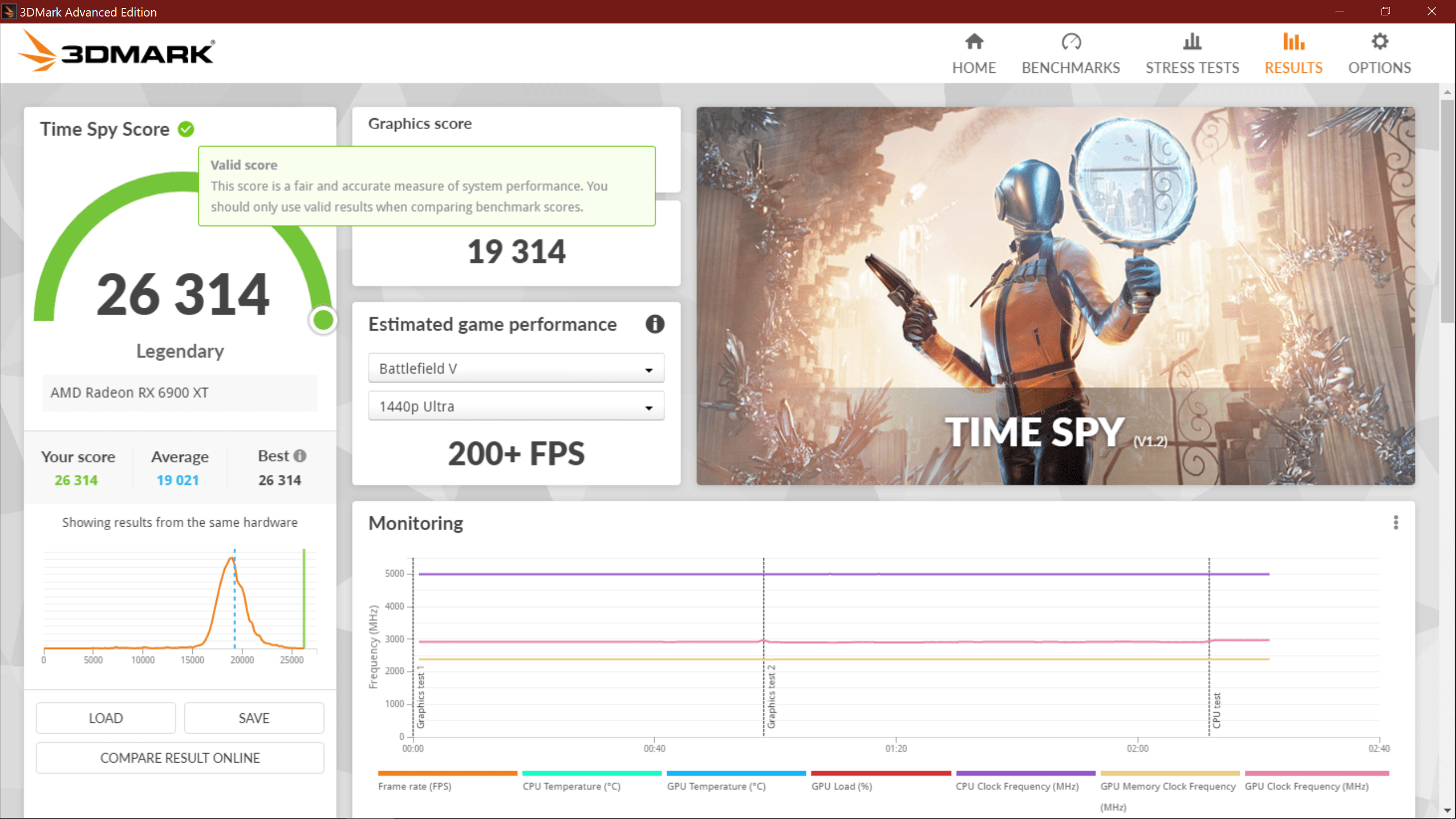Open Options via the gear icon

[1379, 42]
